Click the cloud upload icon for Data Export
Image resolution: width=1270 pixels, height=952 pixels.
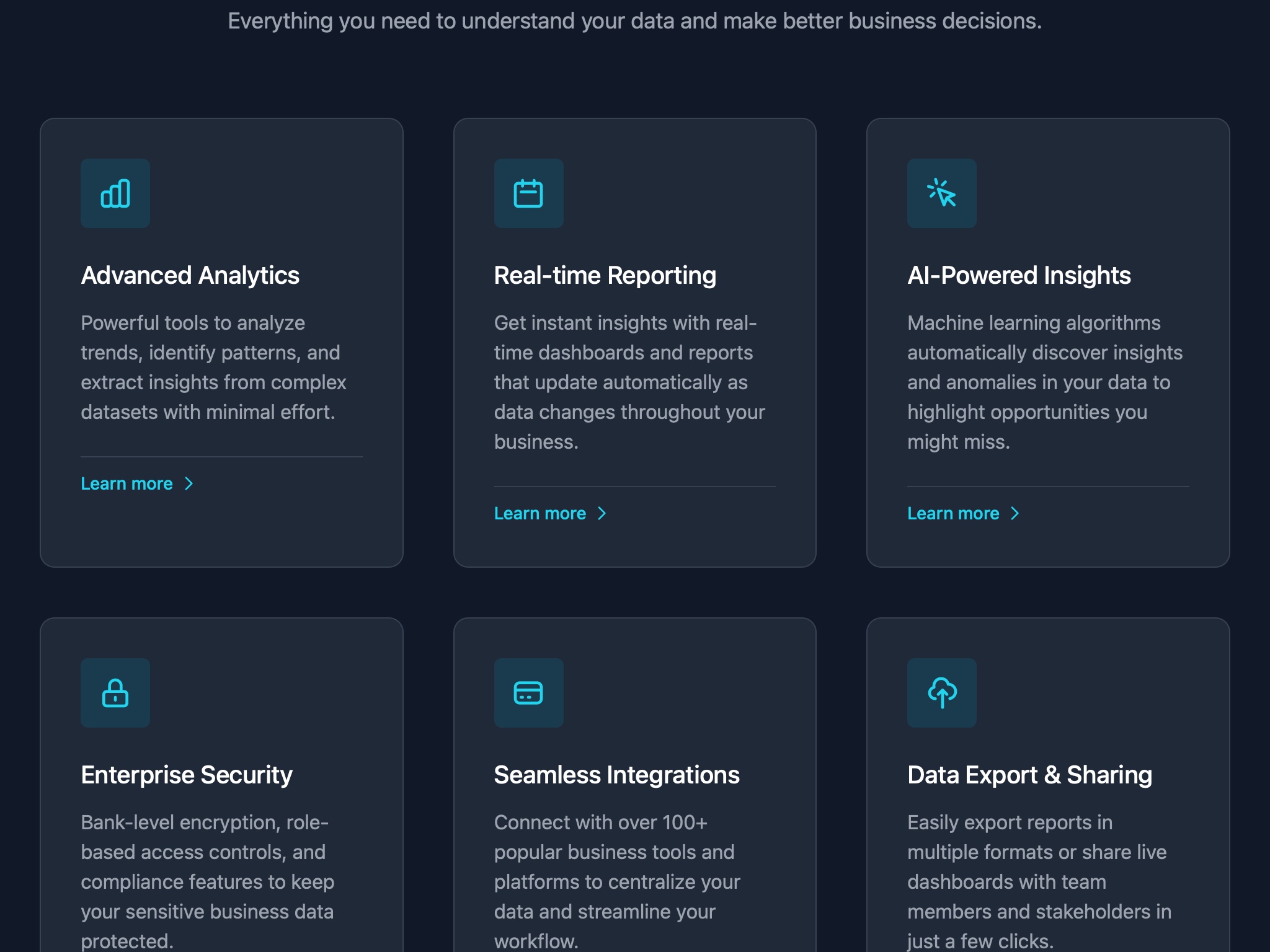[x=941, y=692]
